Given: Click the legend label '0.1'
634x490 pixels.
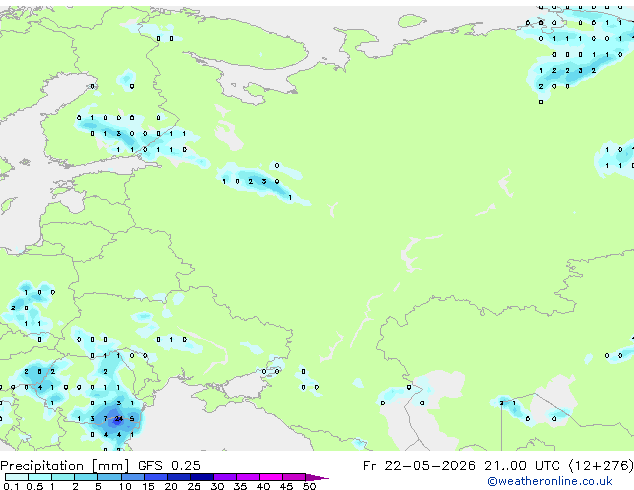Looking at the screenshot, I should point(11,486).
